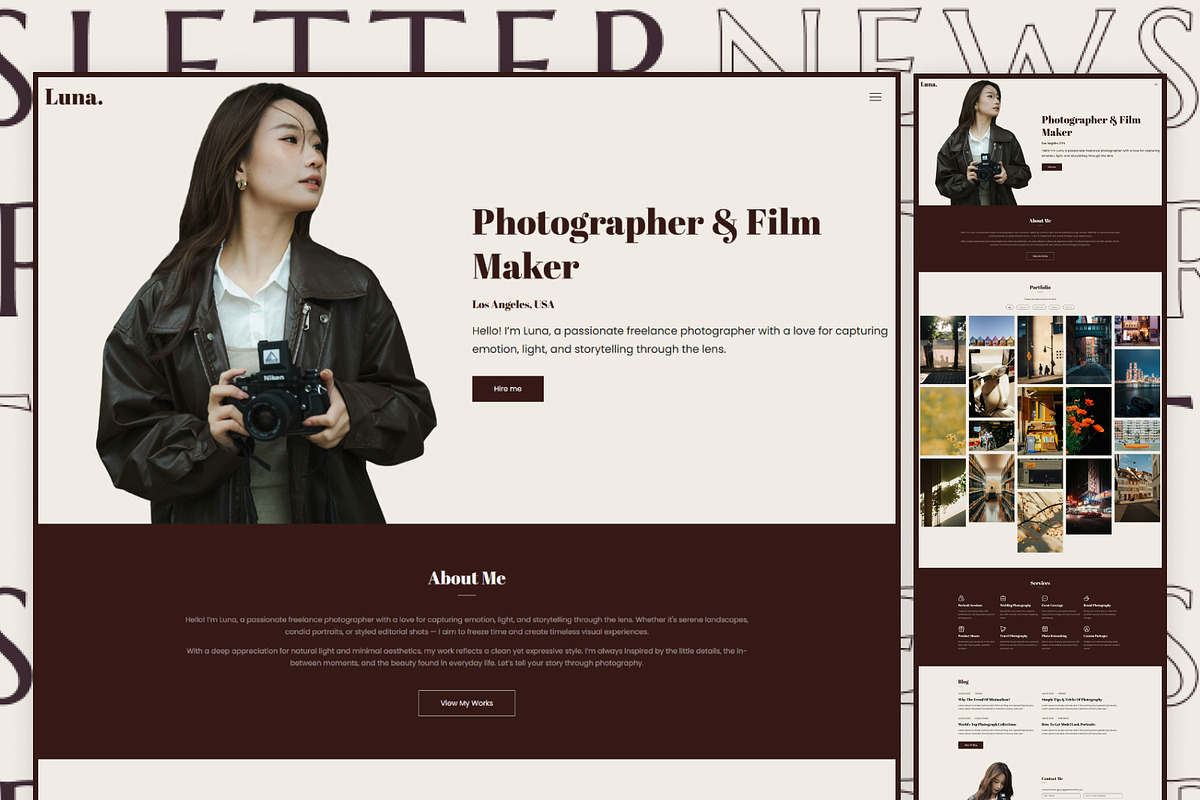Open the night storefront photo in top row

click(1137, 331)
